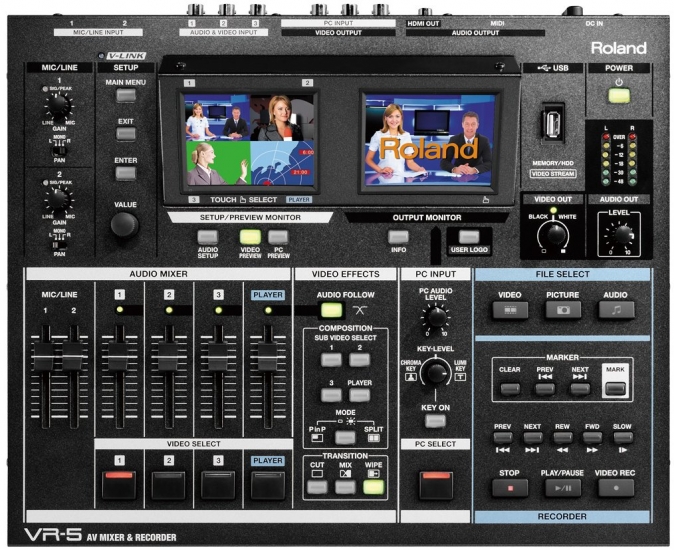Click the PC AUDIO LEVEL knob
The image size is (674, 550).
click(x=436, y=317)
